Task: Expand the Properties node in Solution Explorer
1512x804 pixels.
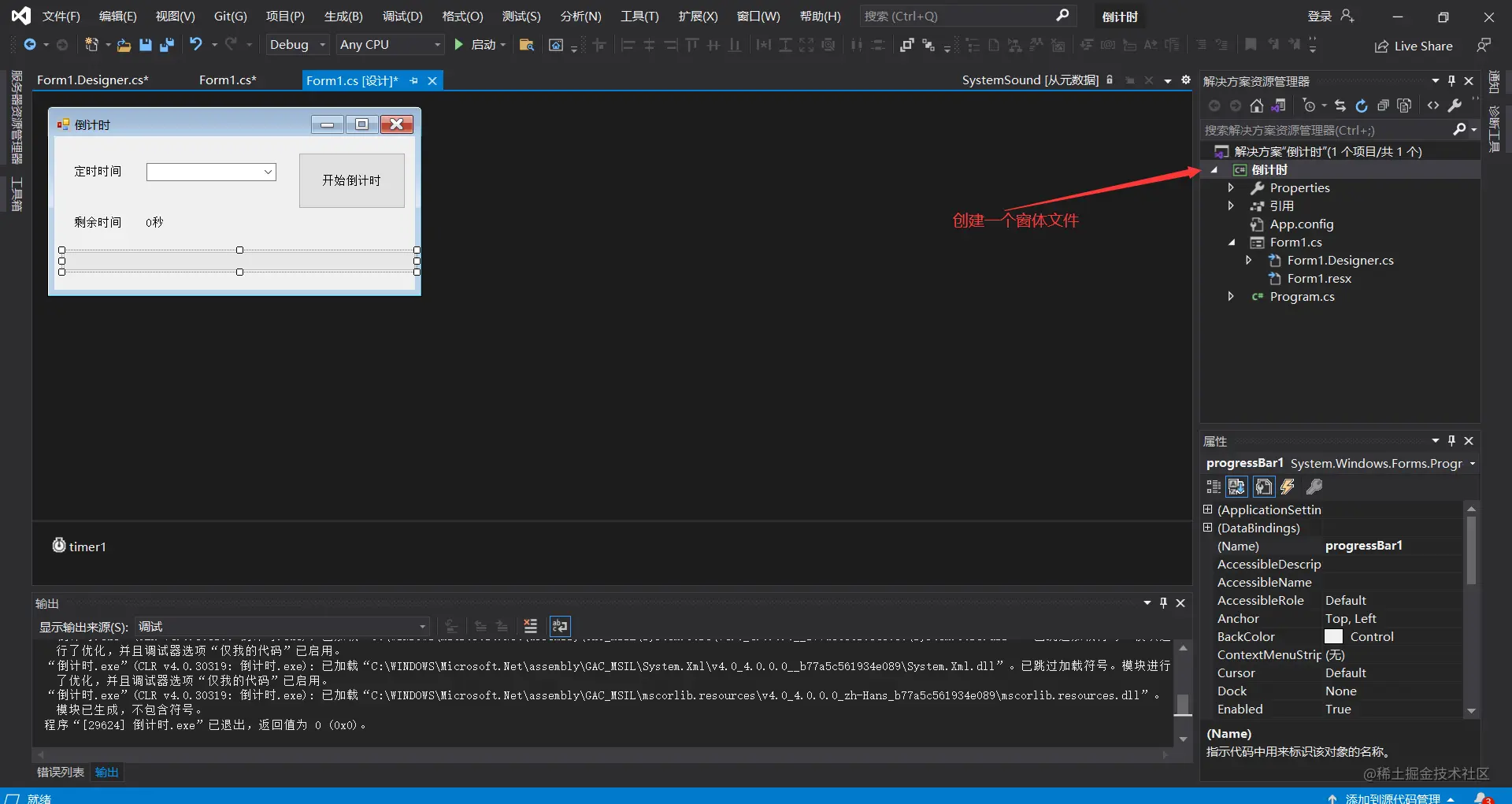Action: click(1231, 187)
